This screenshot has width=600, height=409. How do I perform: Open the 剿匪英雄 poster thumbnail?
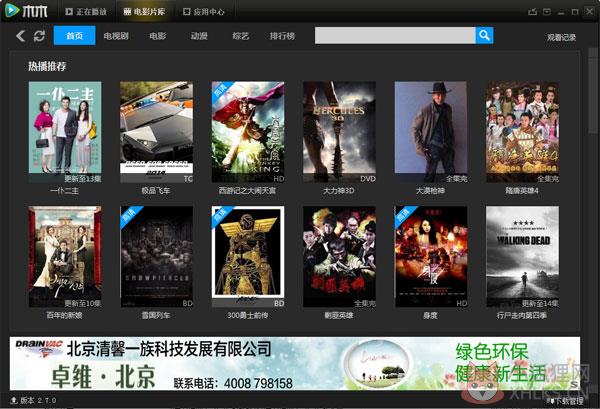339,257
